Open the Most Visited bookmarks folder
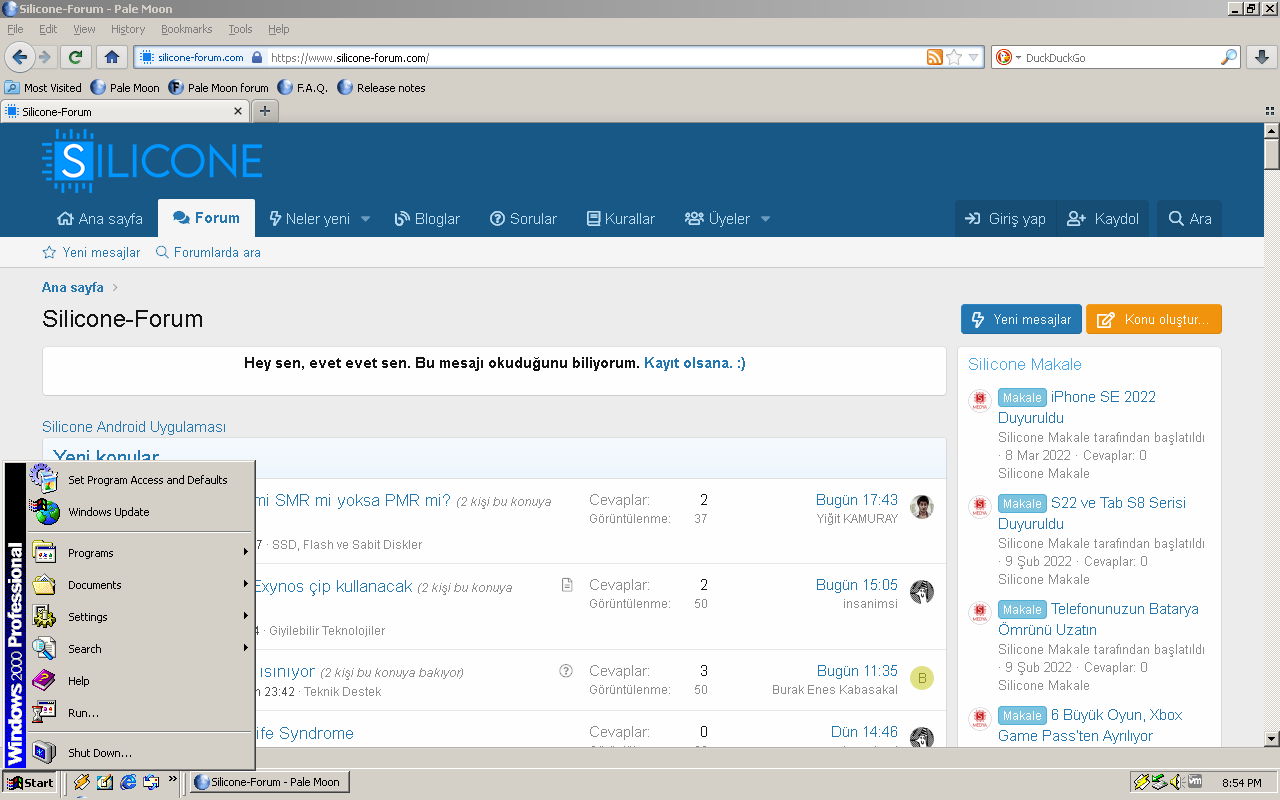 [x=43, y=88]
